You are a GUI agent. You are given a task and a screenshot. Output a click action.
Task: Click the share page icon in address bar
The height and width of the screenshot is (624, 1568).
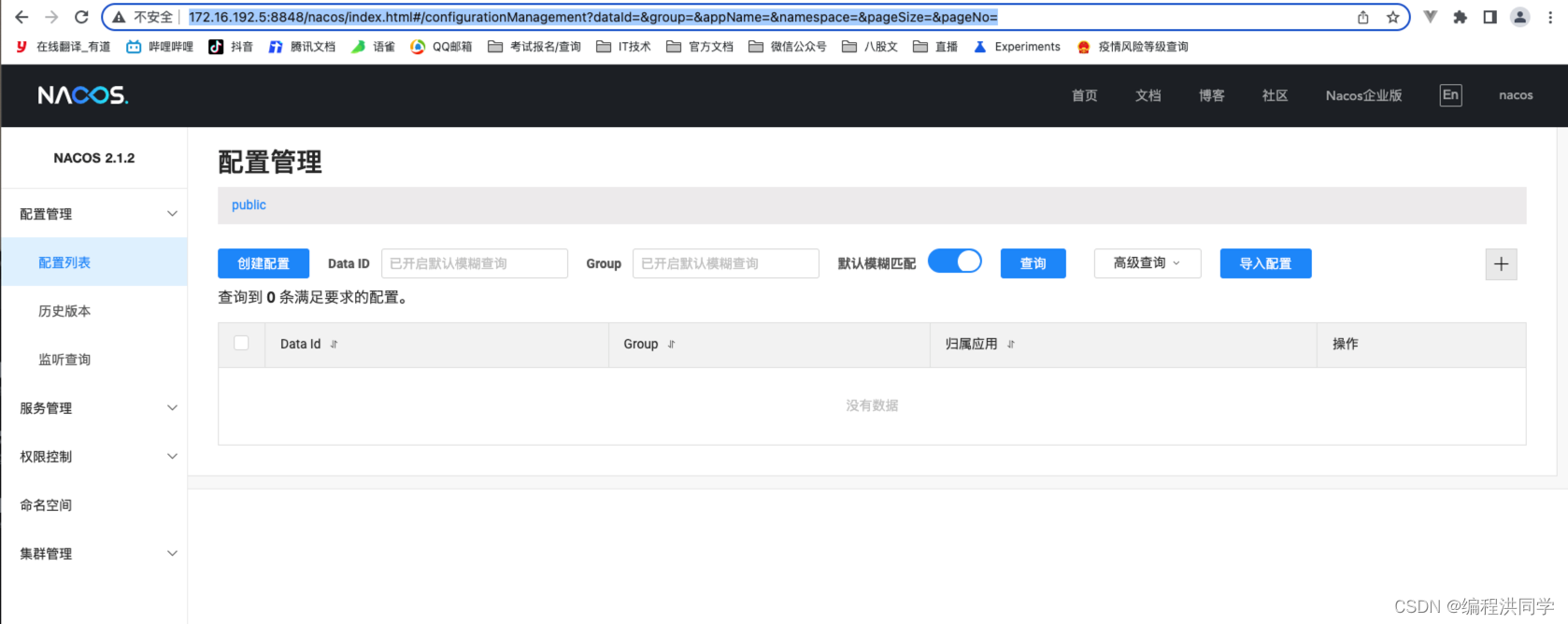coord(1363,17)
